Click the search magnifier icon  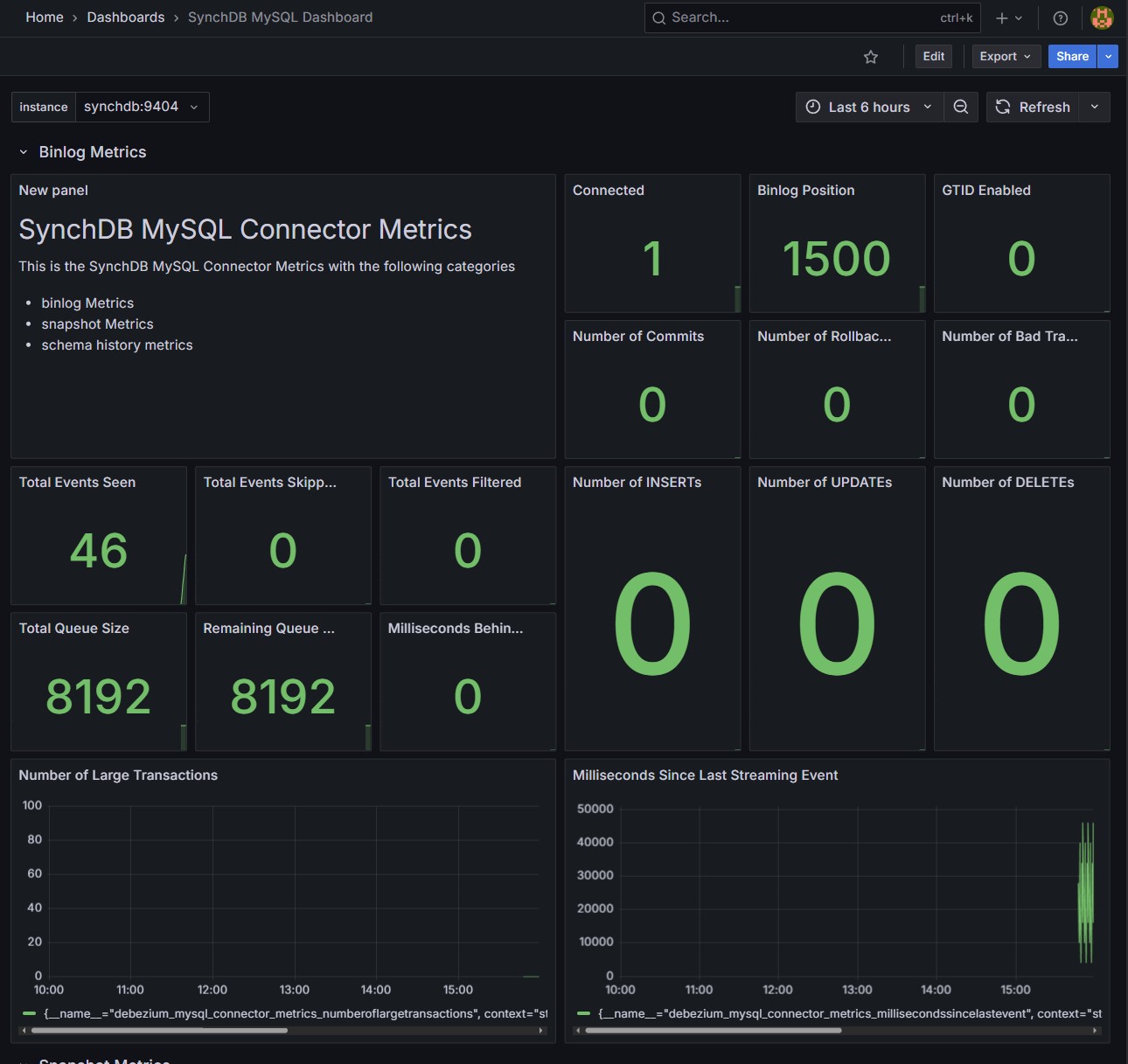pos(659,17)
